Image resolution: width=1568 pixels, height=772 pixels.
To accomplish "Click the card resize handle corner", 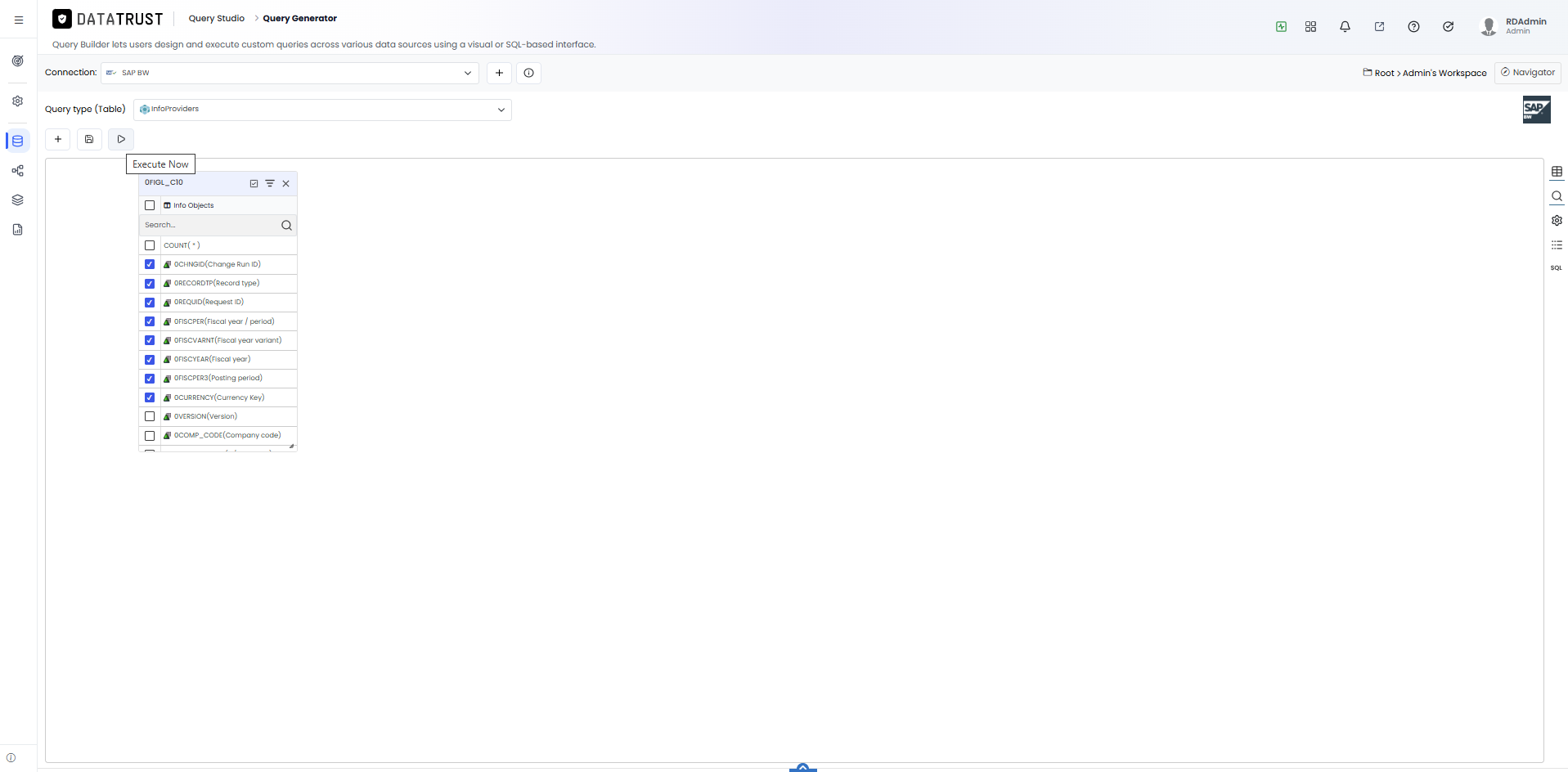I will click(x=292, y=447).
